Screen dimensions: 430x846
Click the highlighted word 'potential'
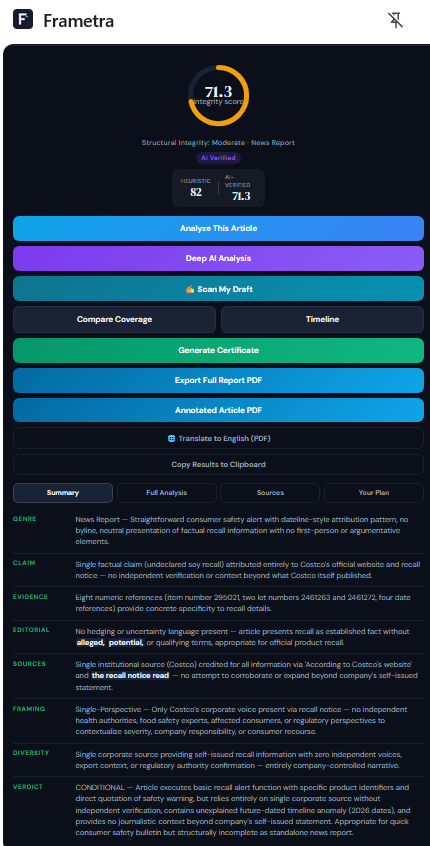click(x=126, y=642)
